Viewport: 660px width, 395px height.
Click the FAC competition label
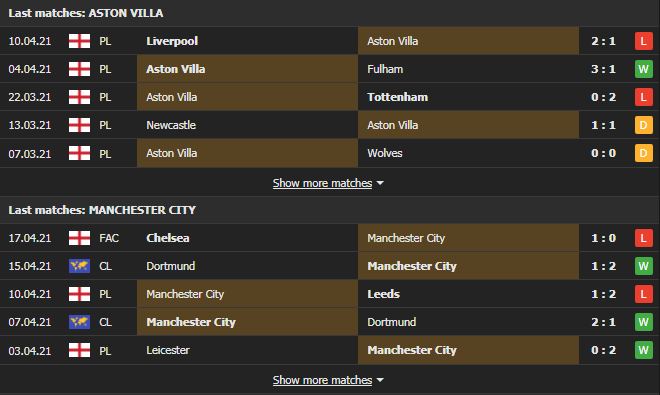[x=109, y=238]
